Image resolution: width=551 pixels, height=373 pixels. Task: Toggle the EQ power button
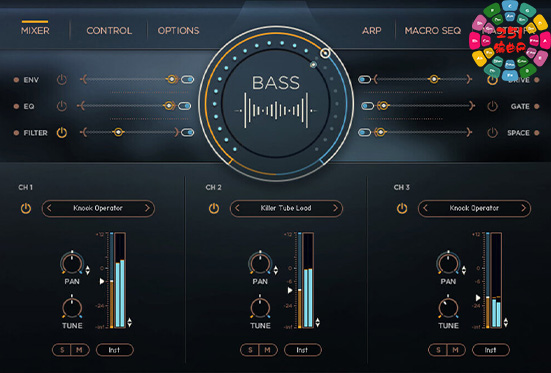62,106
